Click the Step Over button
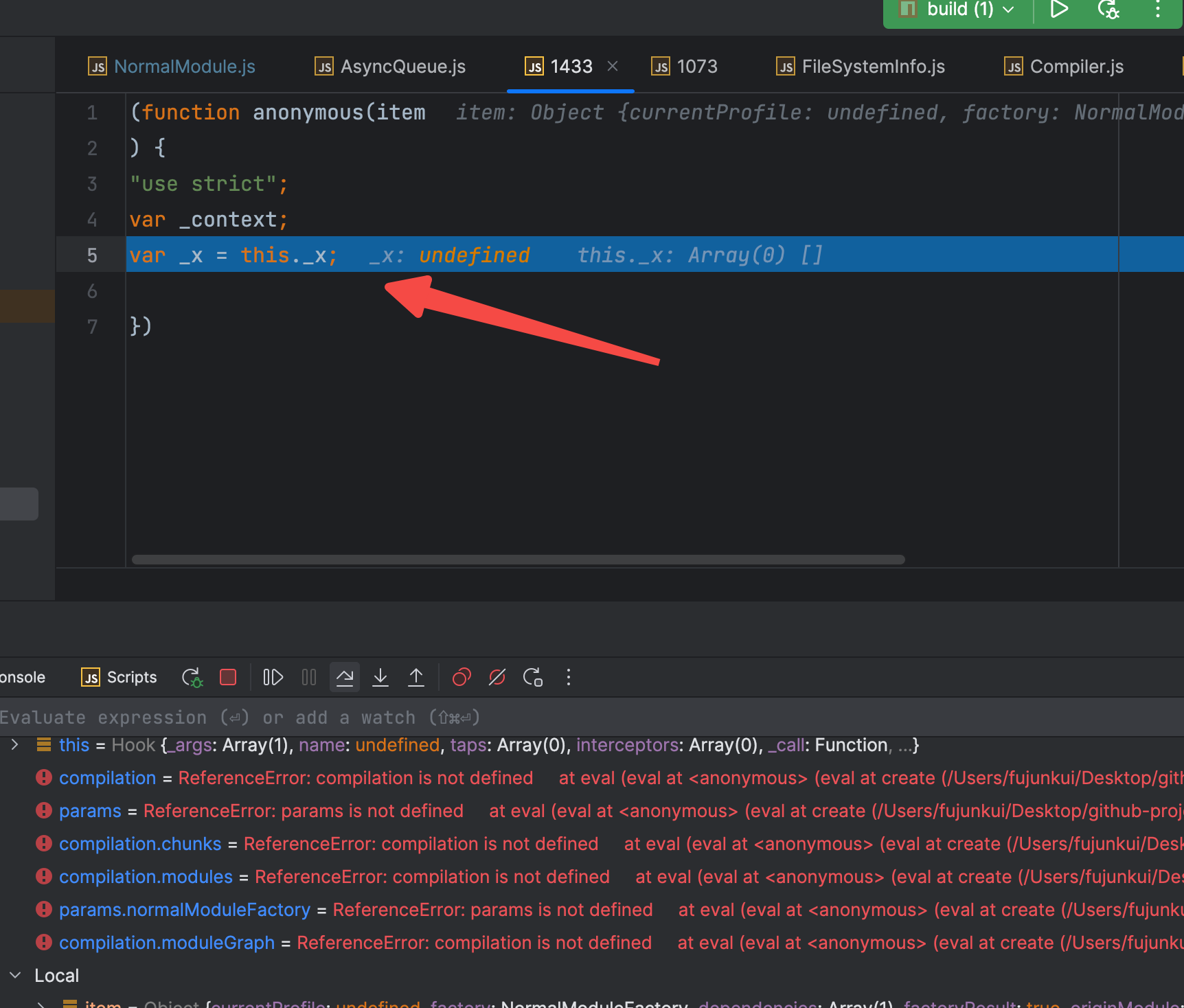The image size is (1184, 1008). [x=345, y=678]
